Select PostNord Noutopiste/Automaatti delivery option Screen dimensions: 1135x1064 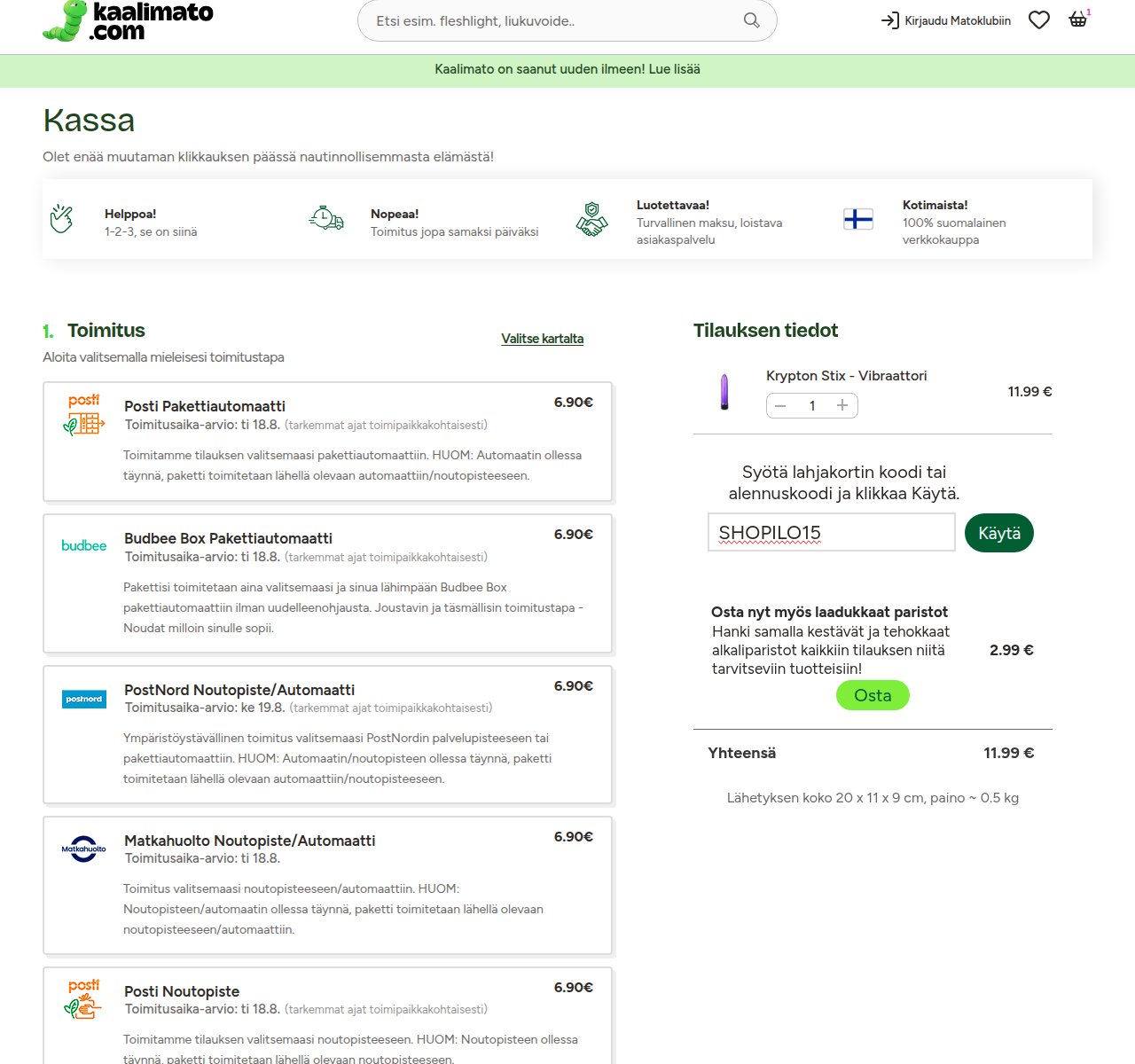pos(328,734)
